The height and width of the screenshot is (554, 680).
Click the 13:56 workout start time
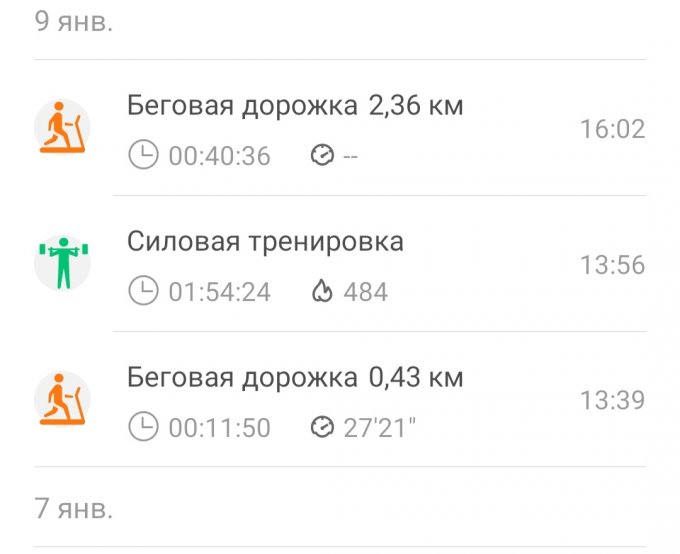(612, 265)
